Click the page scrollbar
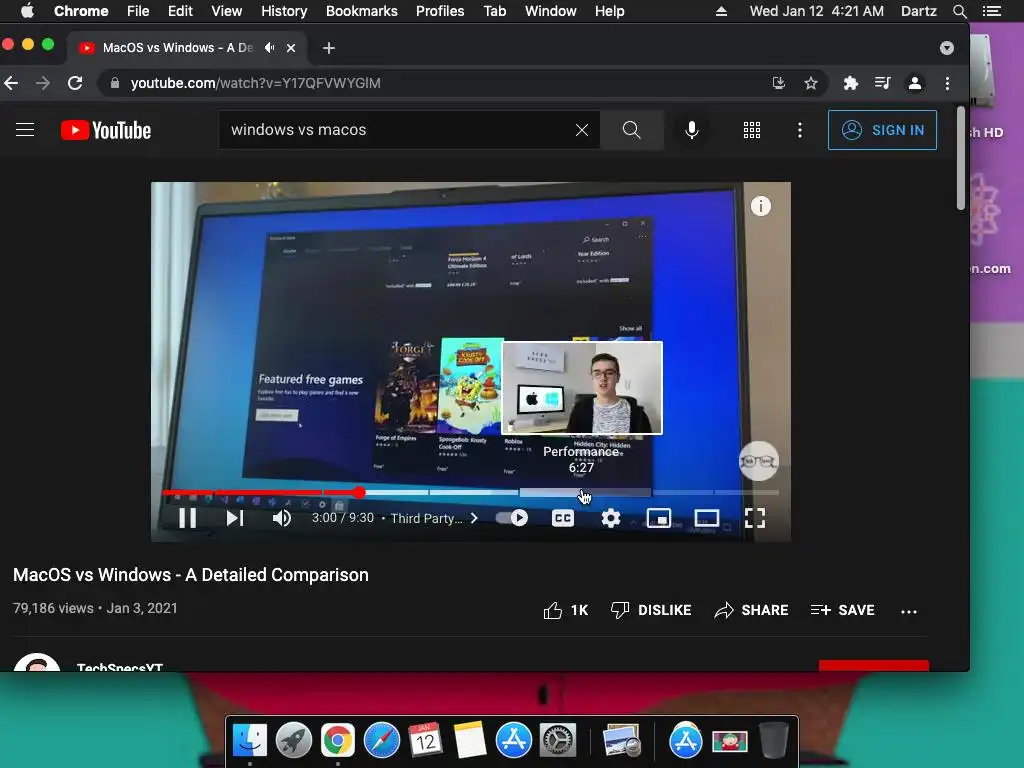This screenshot has height=768, width=1024. (961, 158)
